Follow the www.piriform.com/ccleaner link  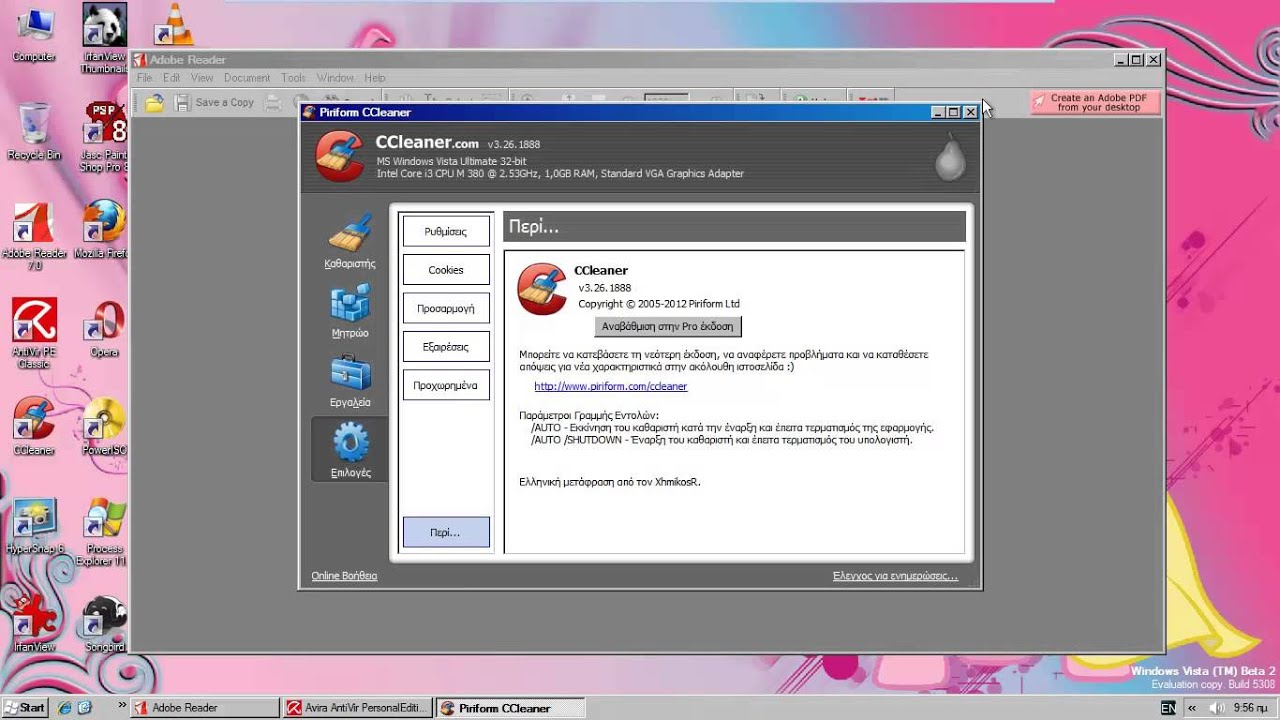click(x=611, y=386)
